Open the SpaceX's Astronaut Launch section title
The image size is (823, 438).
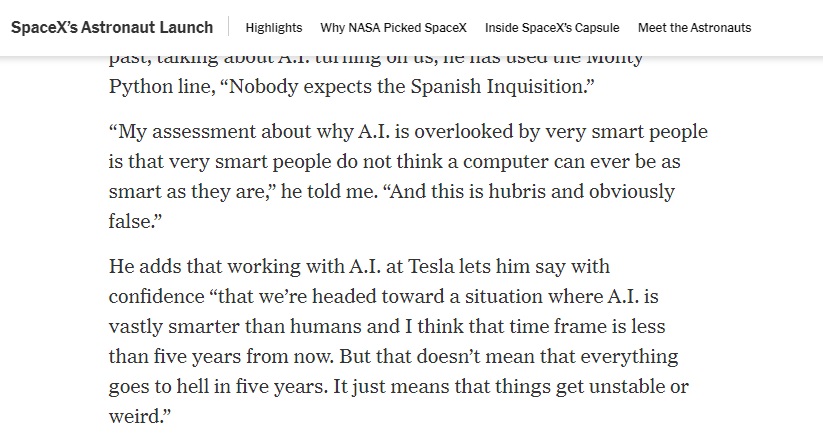111,27
